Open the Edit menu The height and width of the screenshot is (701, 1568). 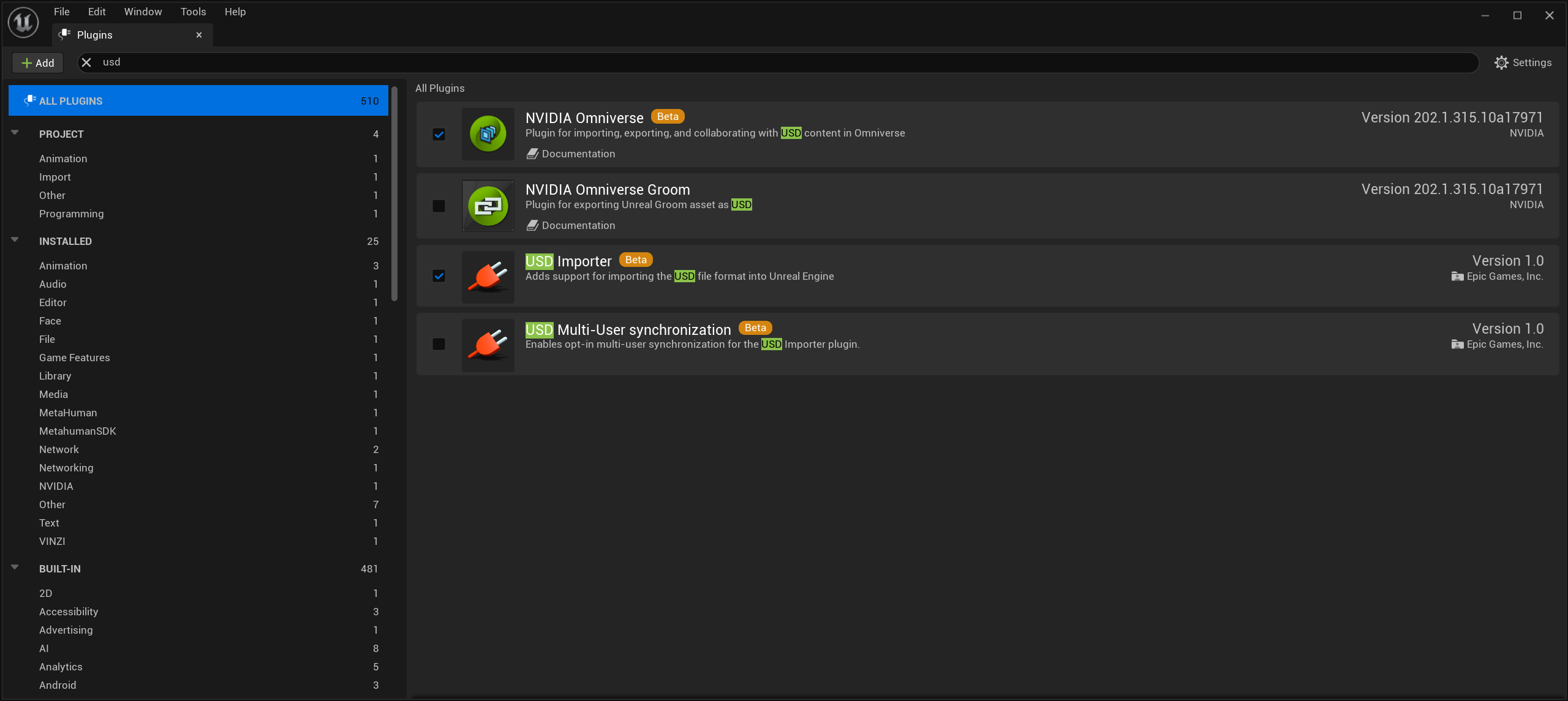tap(97, 12)
